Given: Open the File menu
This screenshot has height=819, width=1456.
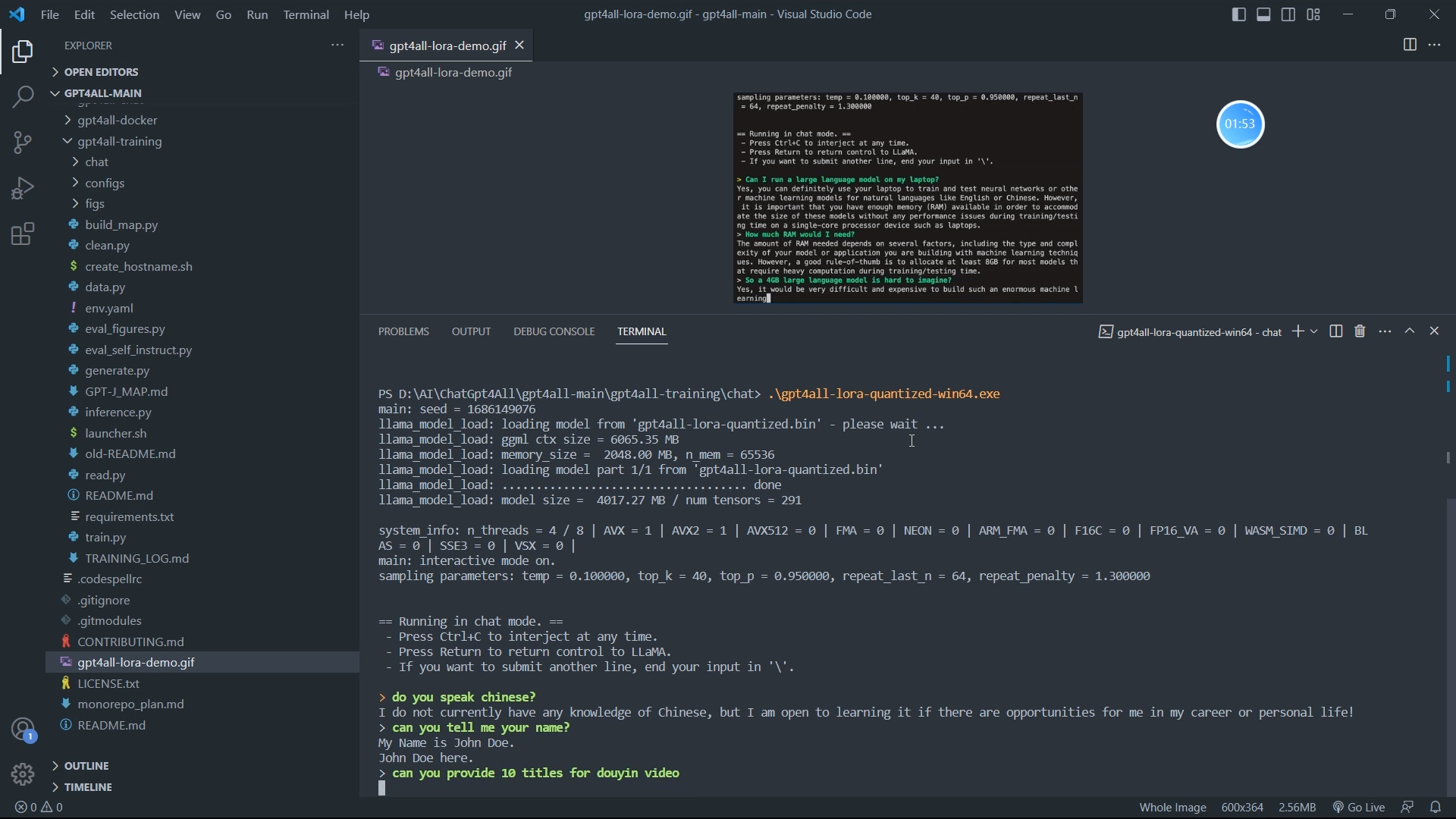Looking at the screenshot, I should 50,14.
